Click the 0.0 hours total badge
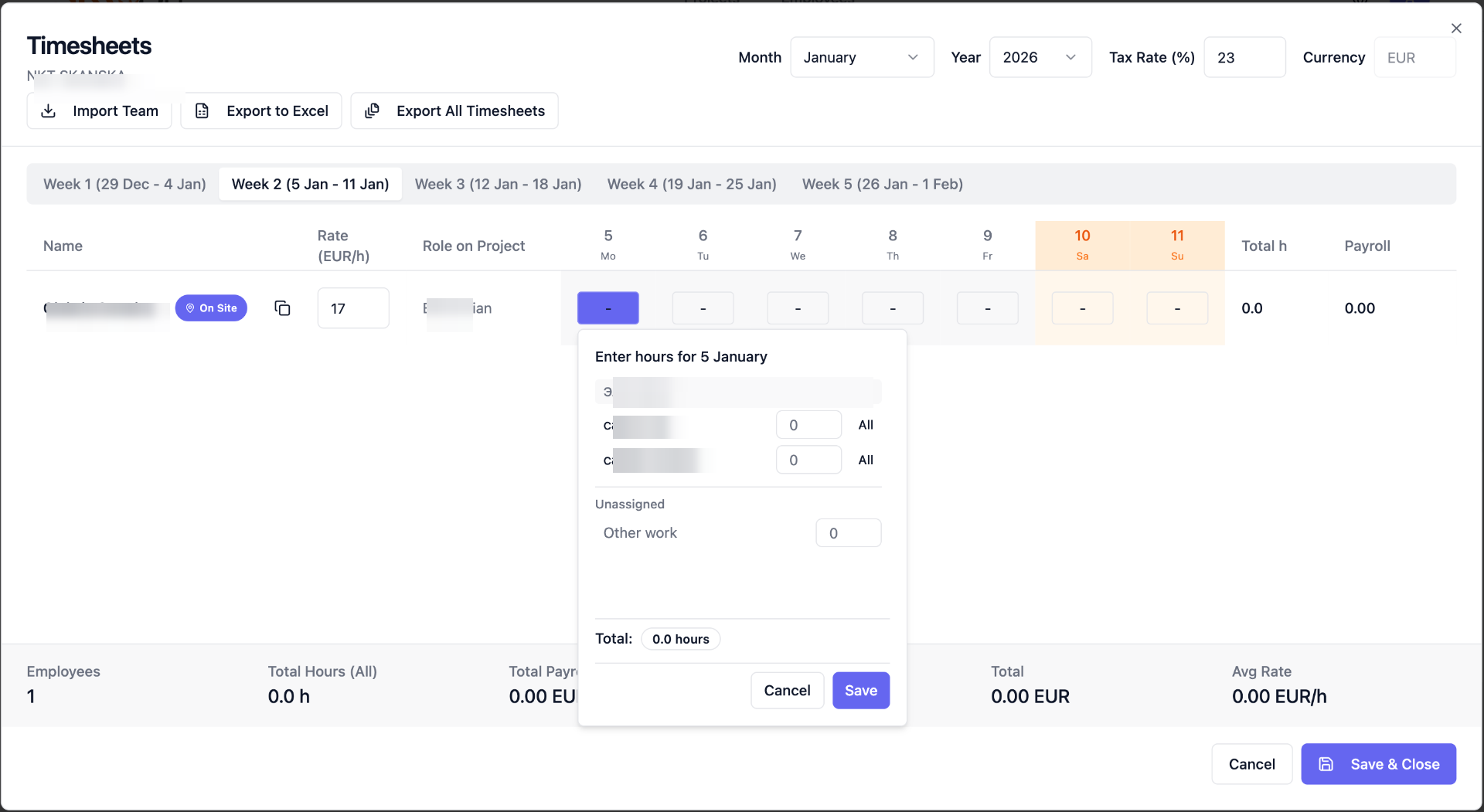Screen dimensions: 1484x812 point(680,639)
